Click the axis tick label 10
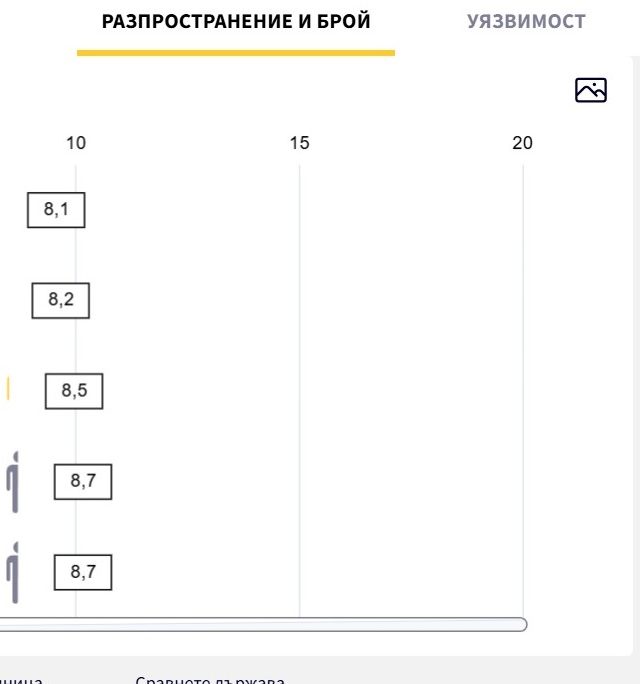This screenshot has width=640, height=684. click(76, 143)
